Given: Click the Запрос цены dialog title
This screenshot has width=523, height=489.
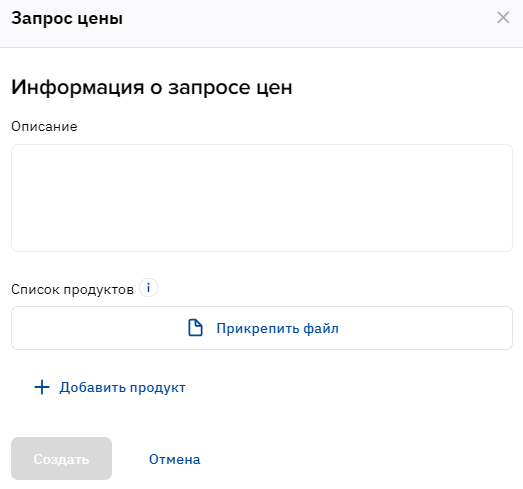Looking at the screenshot, I should [x=67, y=18].
